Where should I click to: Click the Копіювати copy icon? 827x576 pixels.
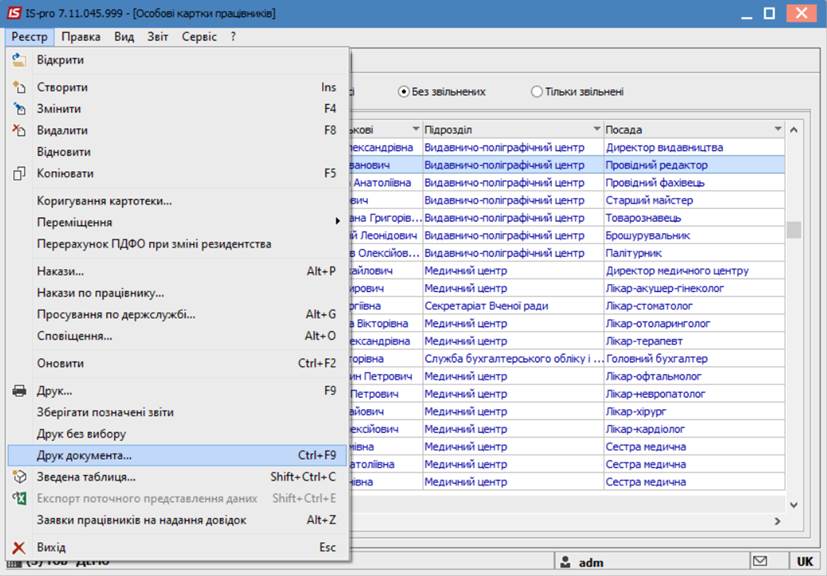click(19, 173)
